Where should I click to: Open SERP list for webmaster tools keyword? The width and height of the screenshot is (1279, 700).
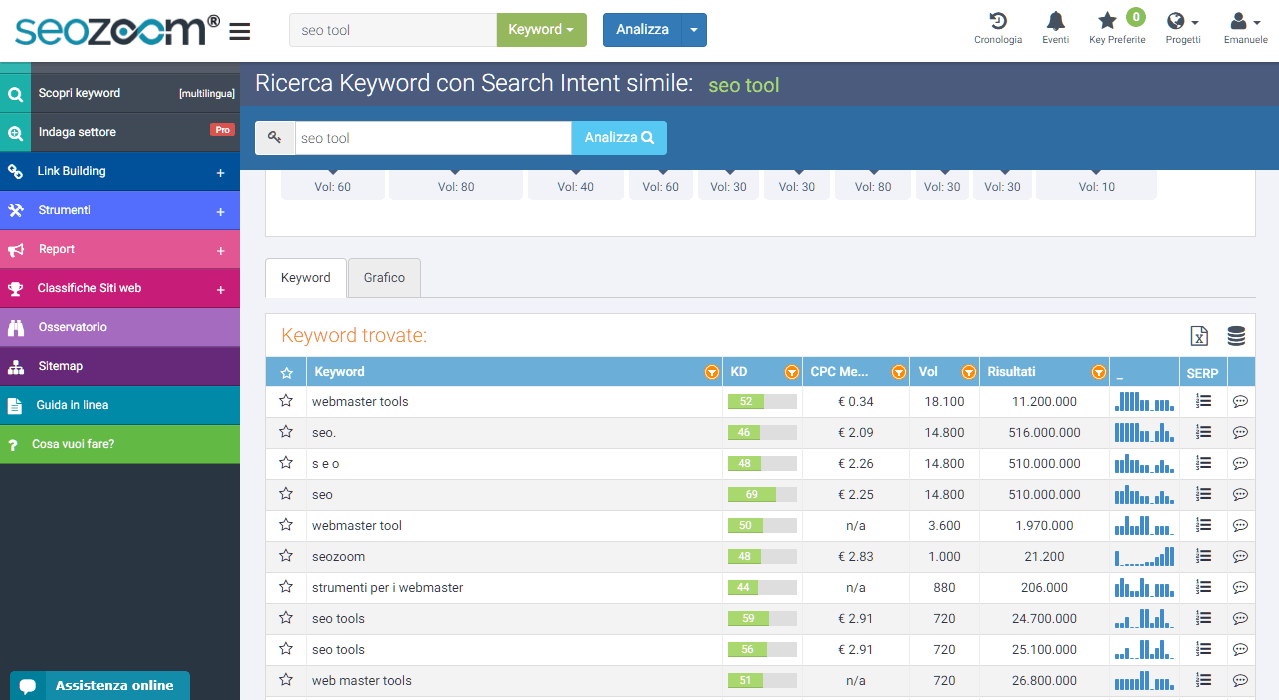tap(1202, 401)
